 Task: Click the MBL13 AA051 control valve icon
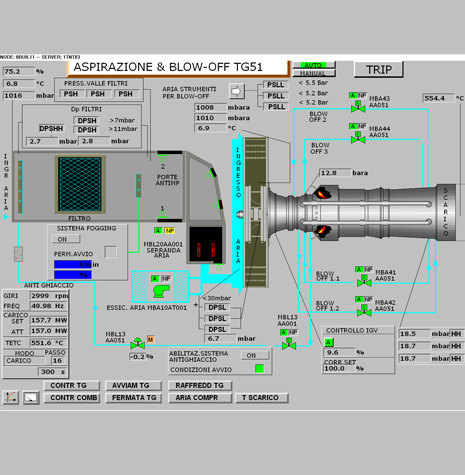tap(137, 343)
